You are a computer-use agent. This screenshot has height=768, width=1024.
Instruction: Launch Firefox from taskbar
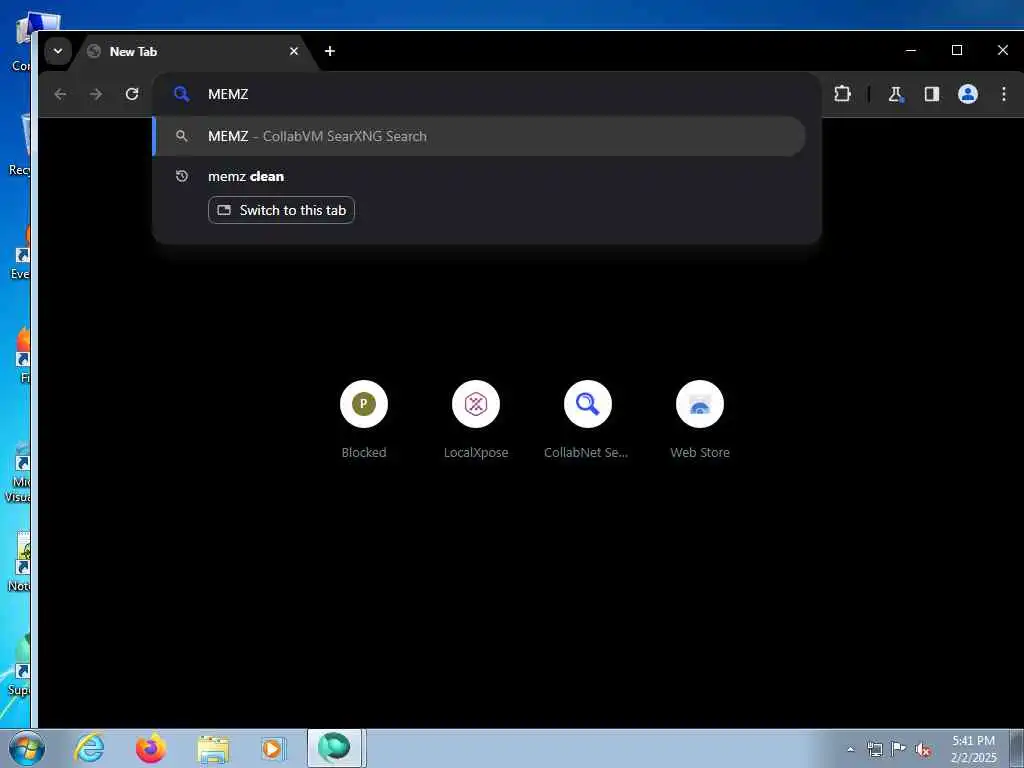151,748
